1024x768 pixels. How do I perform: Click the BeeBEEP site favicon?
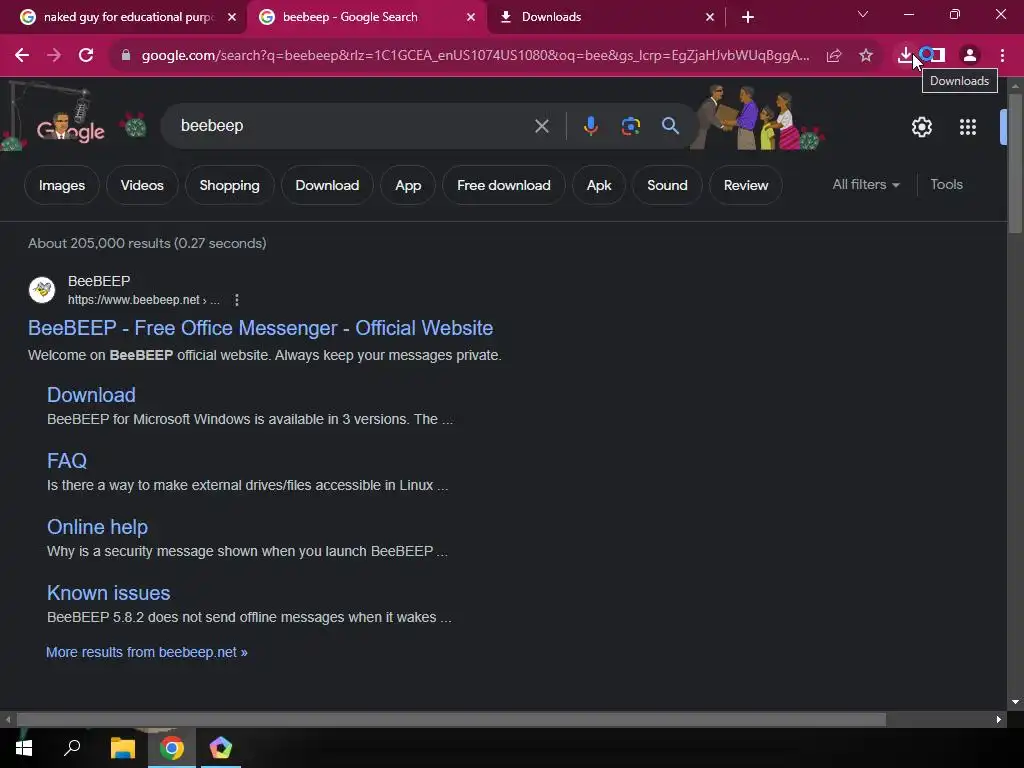click(x=42, y=289)
